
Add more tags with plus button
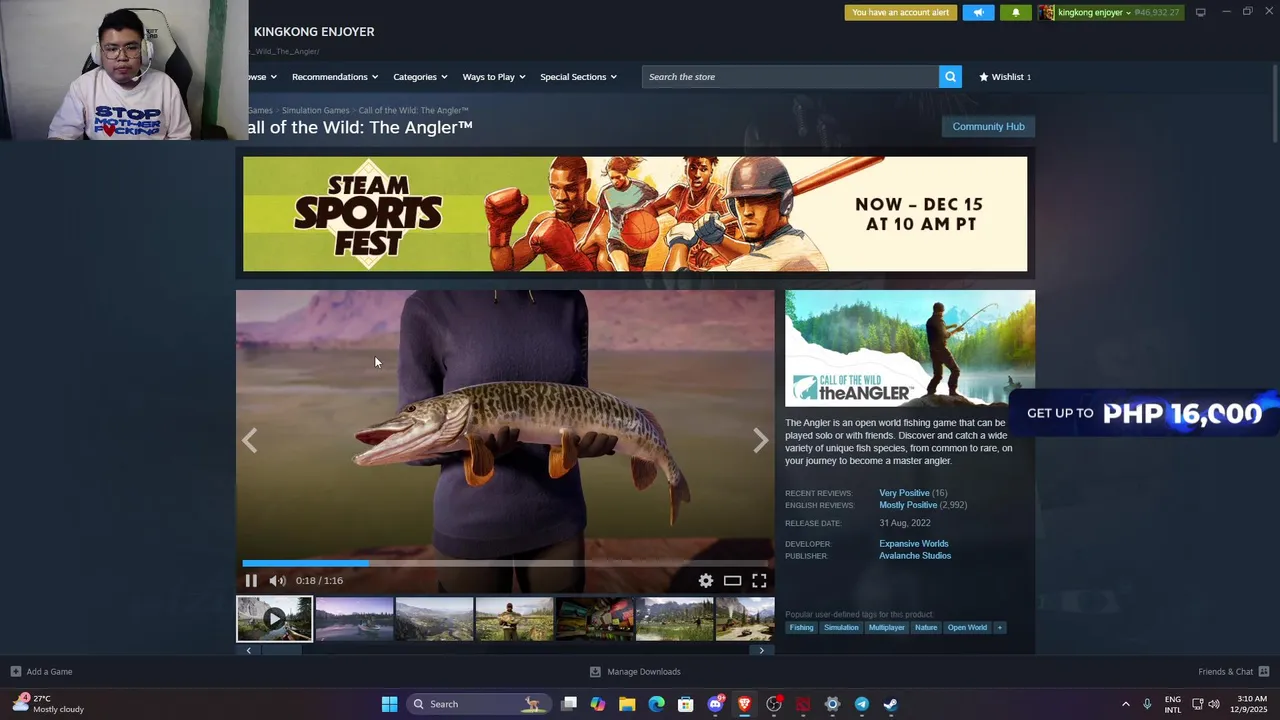point(999,628)
